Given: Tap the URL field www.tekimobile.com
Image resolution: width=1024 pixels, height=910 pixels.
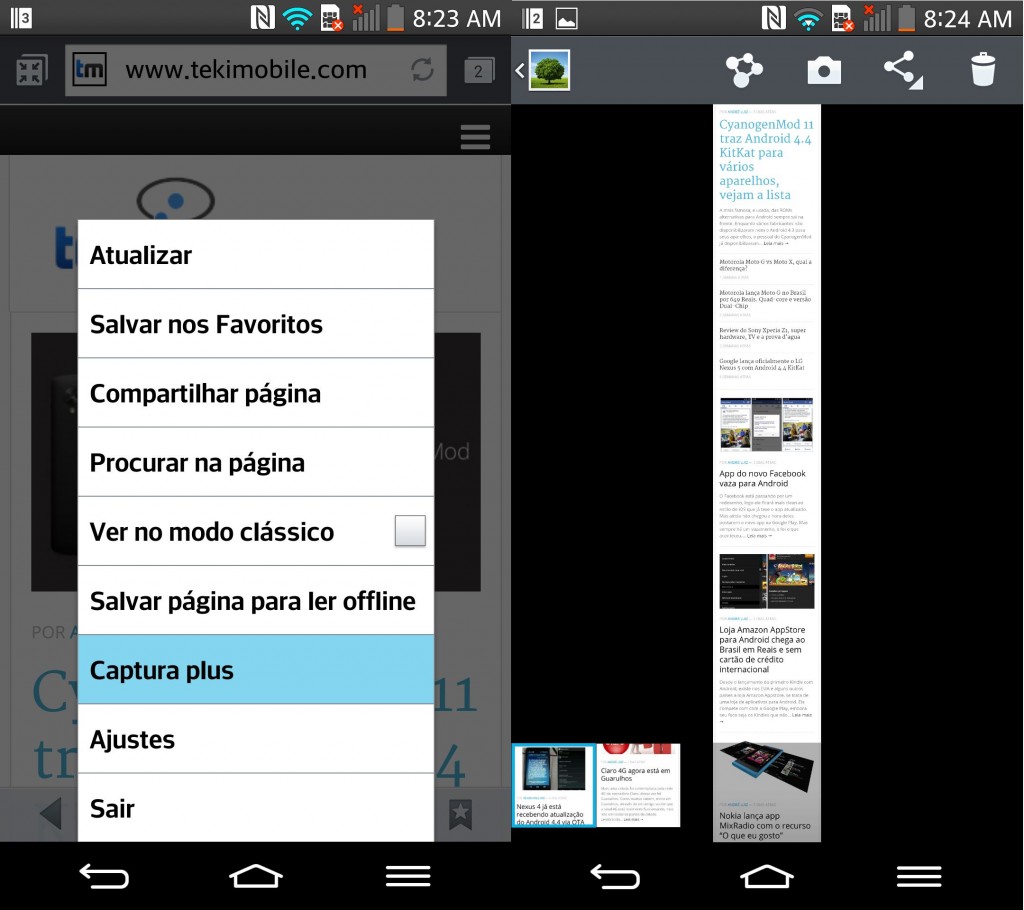Looking at the screenshot, I should (x=256, y=70).
